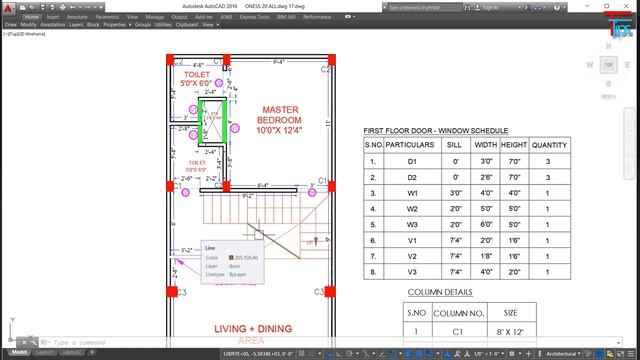The image size is (640, 360).
Task: Toggle 2D object snap in status bar
Action: [x=392, y=353]
